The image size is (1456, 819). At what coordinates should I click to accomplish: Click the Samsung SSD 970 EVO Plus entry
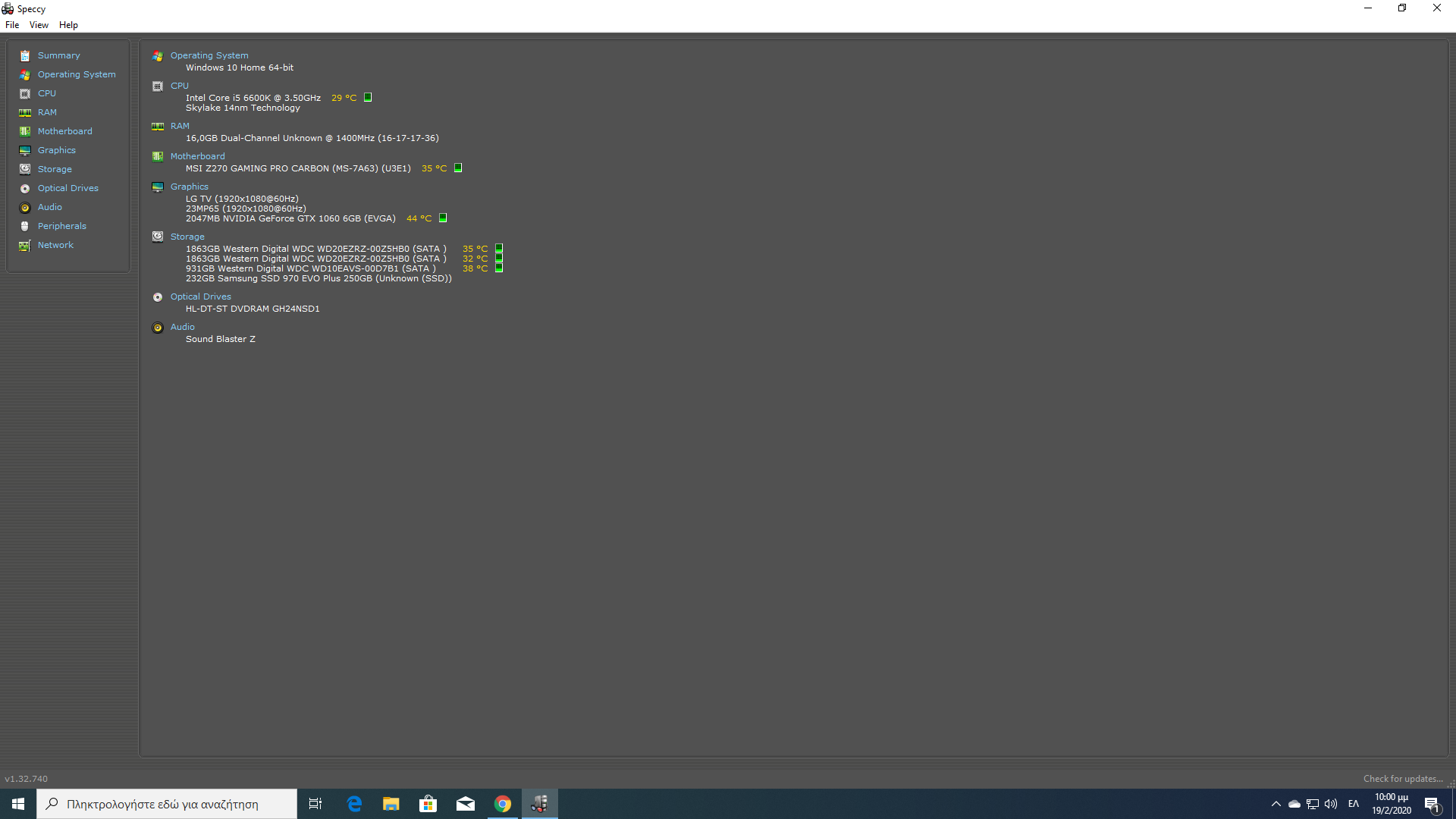tap(318, 279)
